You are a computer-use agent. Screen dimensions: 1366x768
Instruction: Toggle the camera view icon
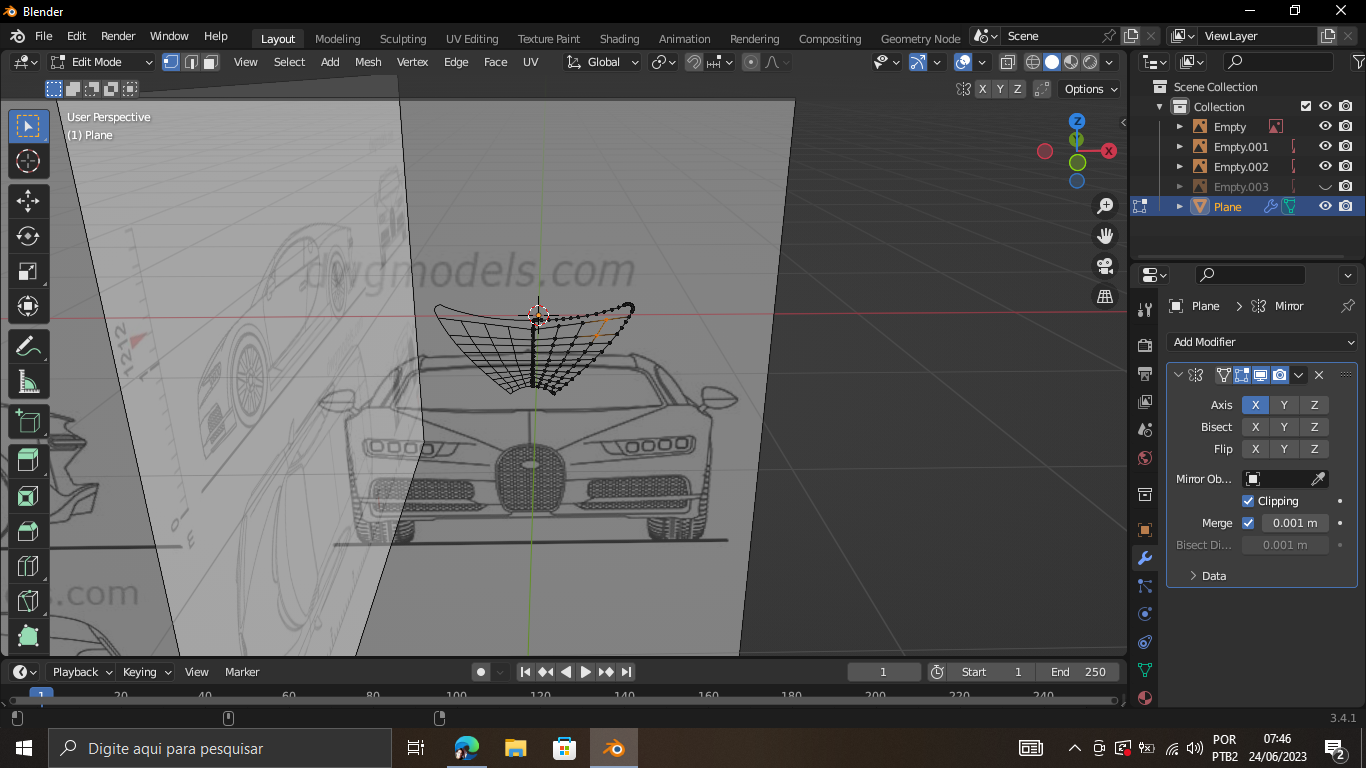(x=1105, y=266)
